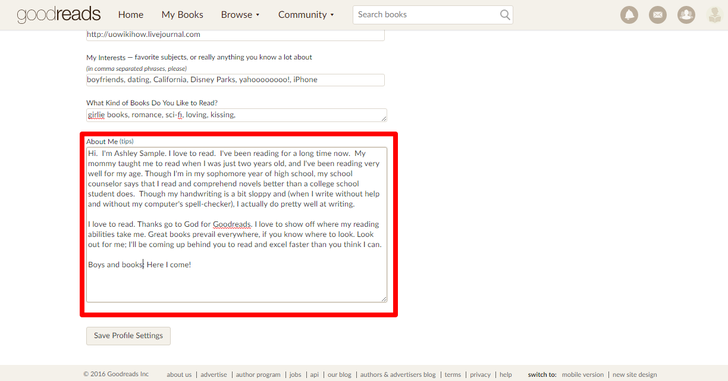Click the What Kind of Books label
Screen dimensions: 728x381
[x=152, y=103]
